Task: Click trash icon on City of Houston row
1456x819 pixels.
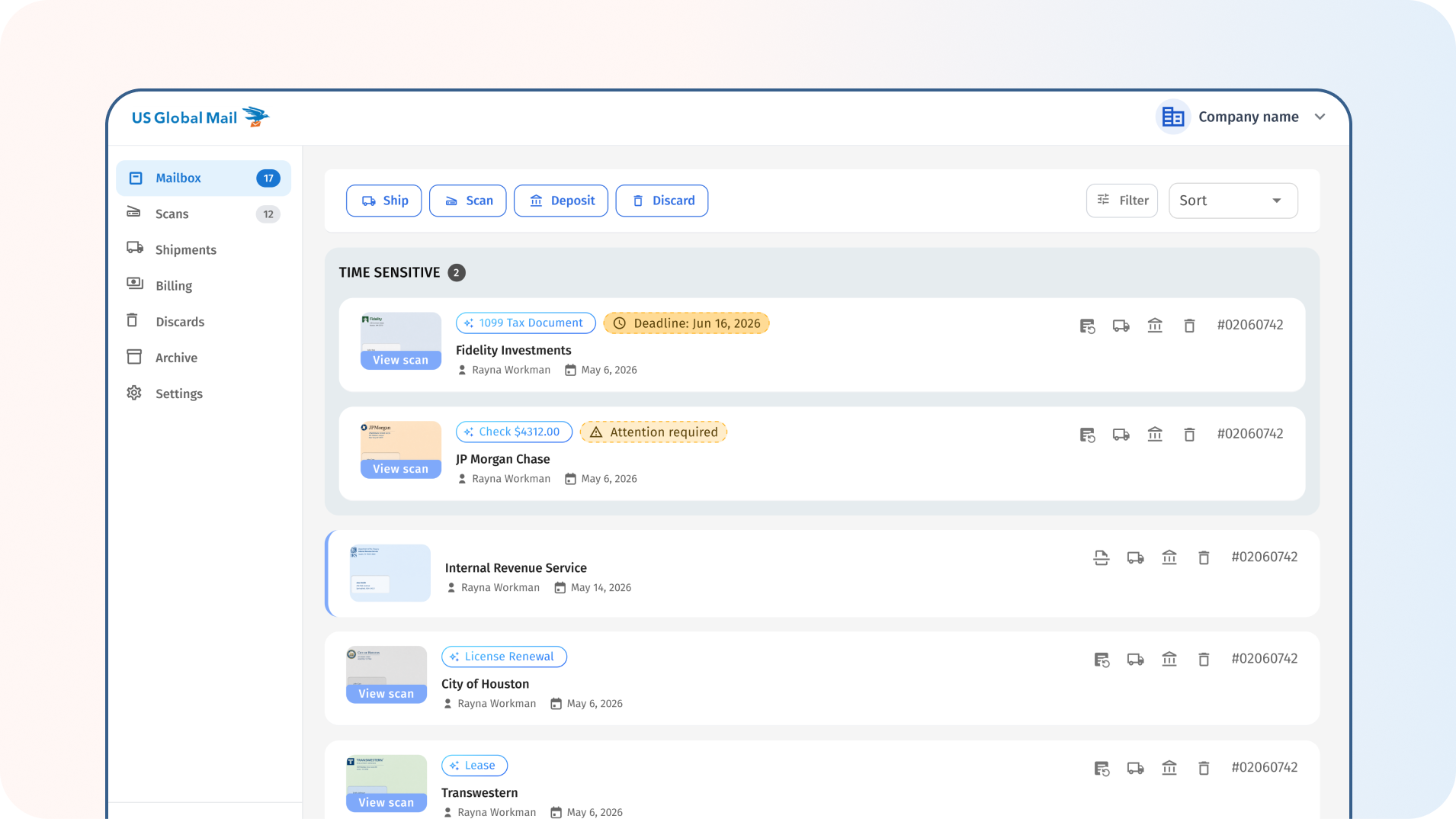Action: tap(1204, 660)
